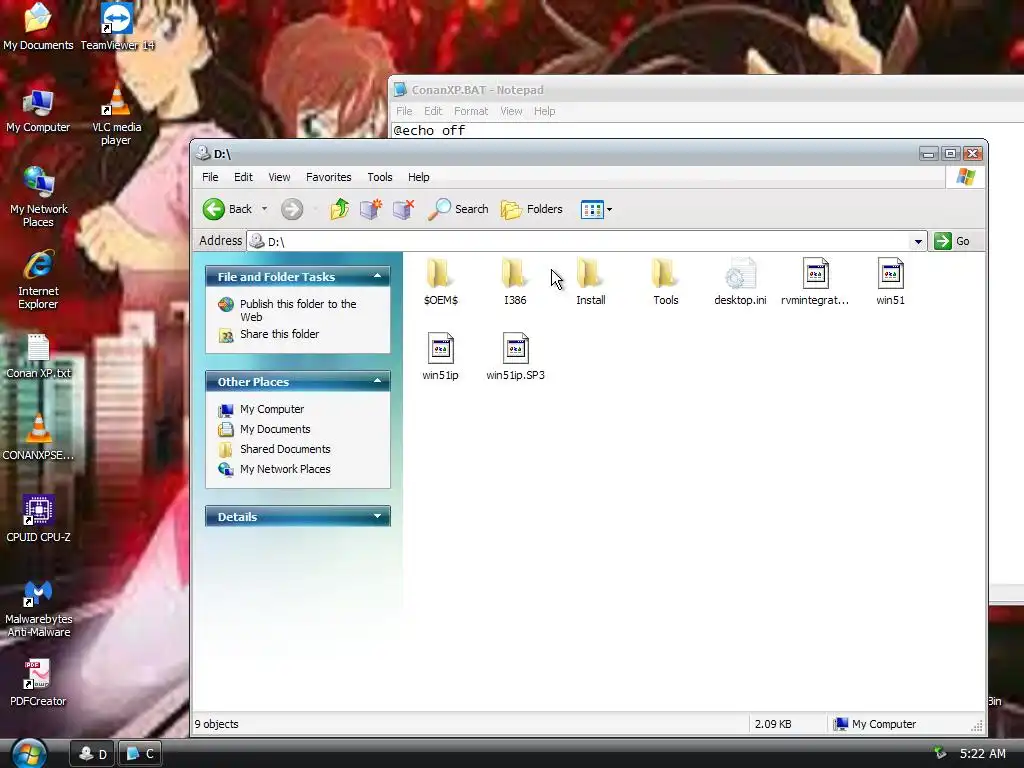The width and height of the screenshot is (1024, 768).
Task: Open the Tools menu
Action: pos(379,177)
